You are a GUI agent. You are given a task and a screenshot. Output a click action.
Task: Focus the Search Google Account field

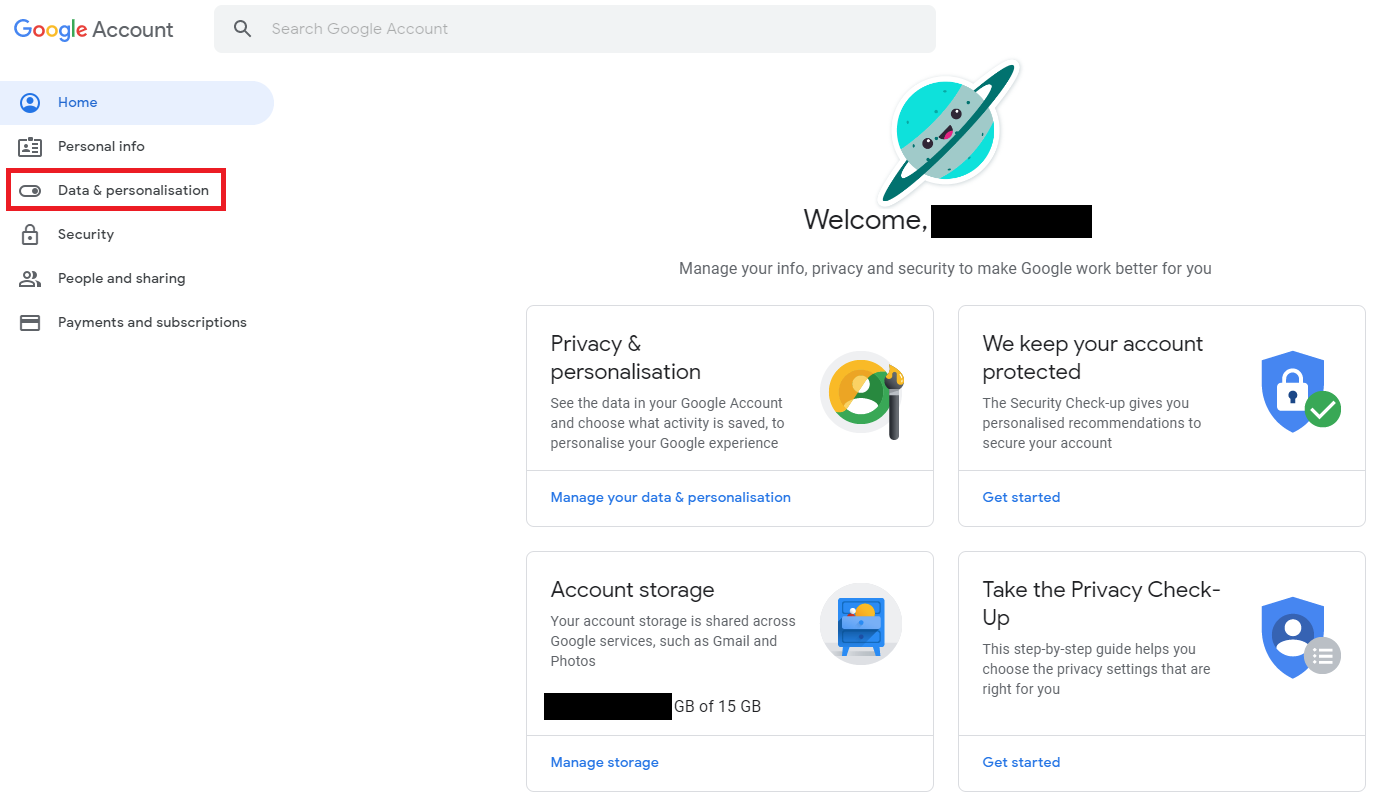pos(575,29)
